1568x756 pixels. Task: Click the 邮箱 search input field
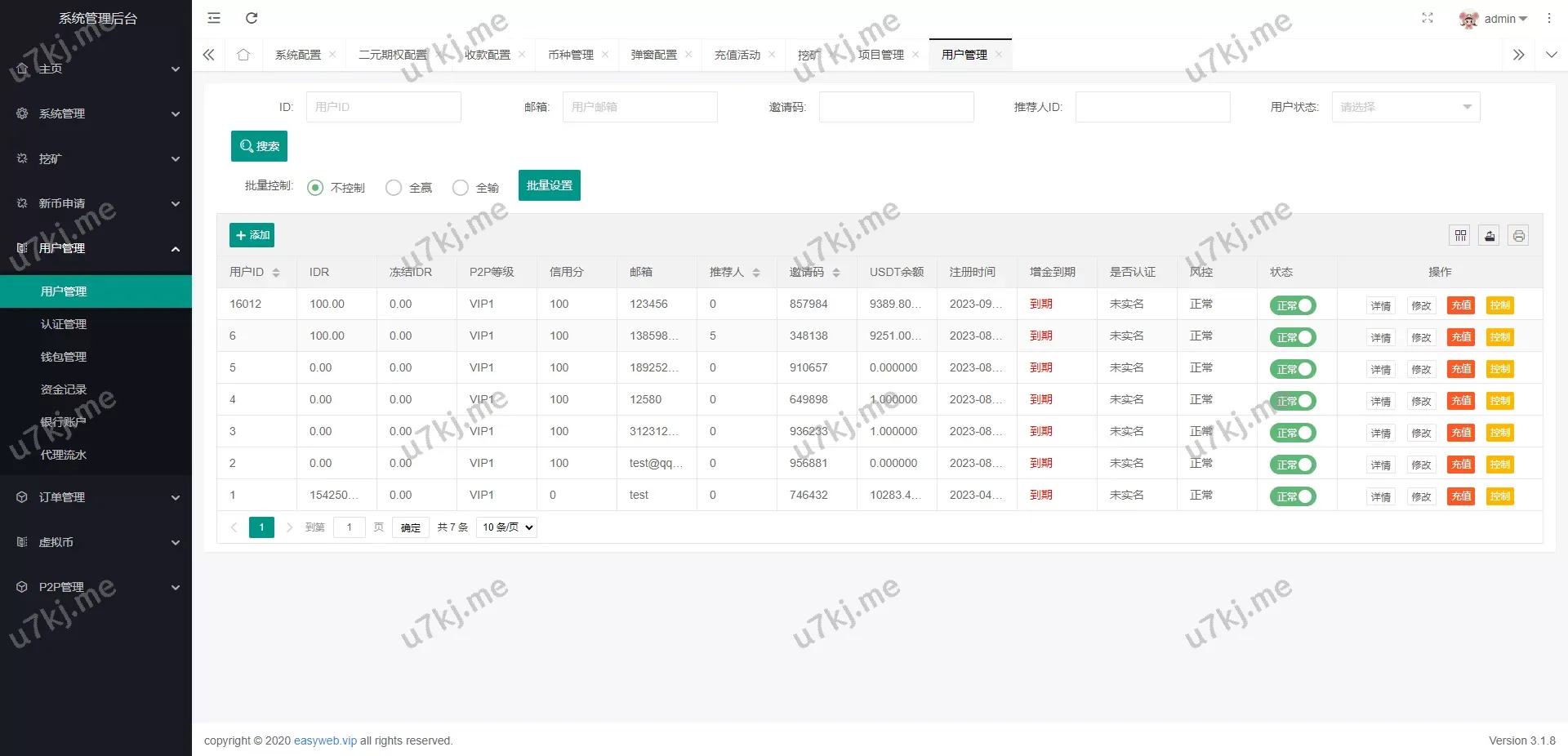pyautogui.click(x=639, y=107)
